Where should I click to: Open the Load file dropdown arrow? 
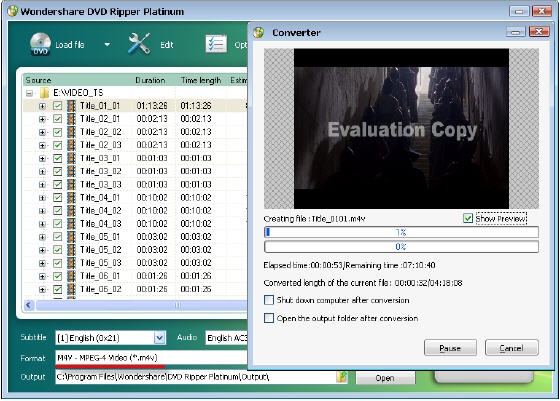pos(107,45)
